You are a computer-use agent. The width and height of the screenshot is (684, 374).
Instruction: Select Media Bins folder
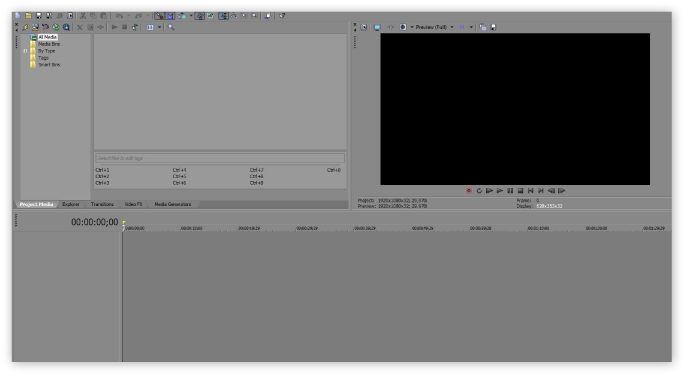pos(49,44)
